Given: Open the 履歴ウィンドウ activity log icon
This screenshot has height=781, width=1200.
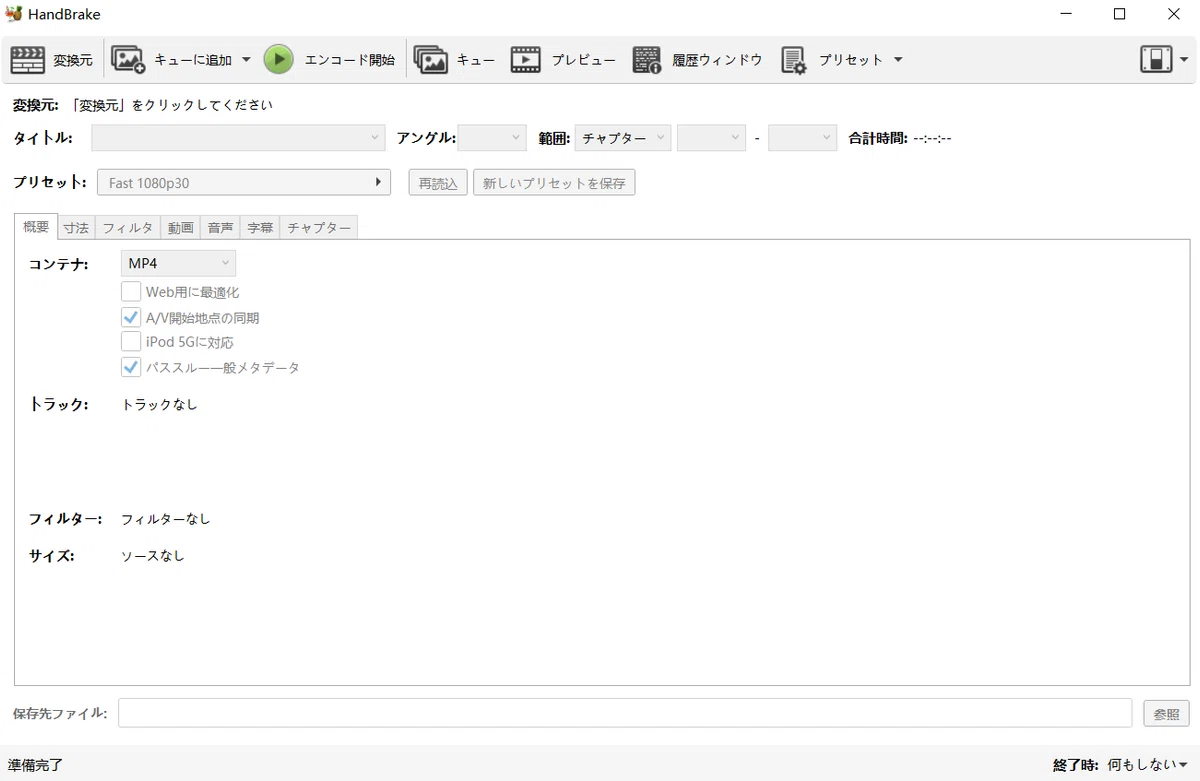Looking at the screenshot, I should tap(647, 60).
